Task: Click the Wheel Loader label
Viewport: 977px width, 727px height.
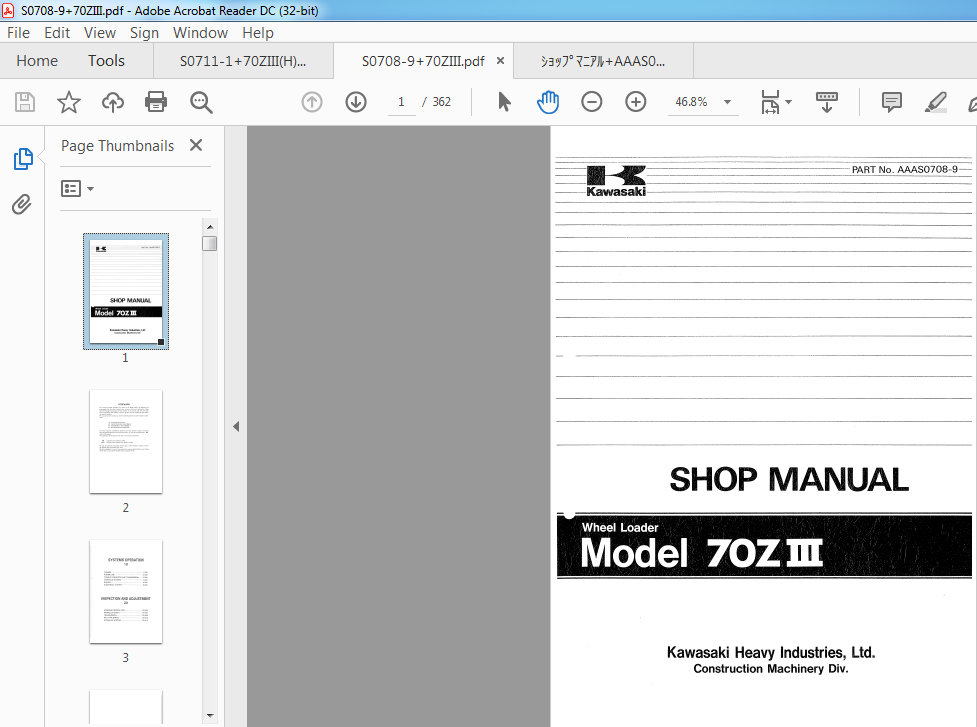Action: (620, 528)
